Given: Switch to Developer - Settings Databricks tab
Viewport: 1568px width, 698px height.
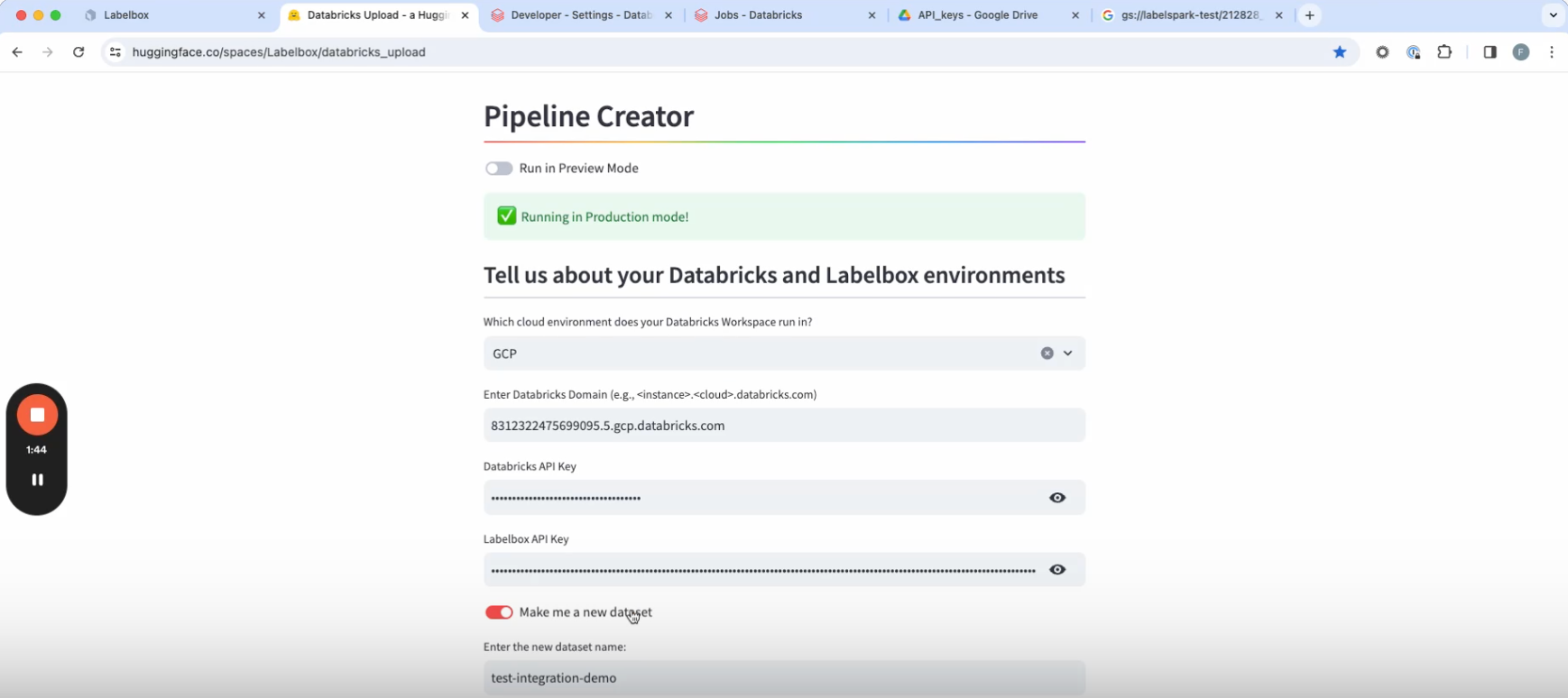Looking at the screenshot, I should click(583, 15).
